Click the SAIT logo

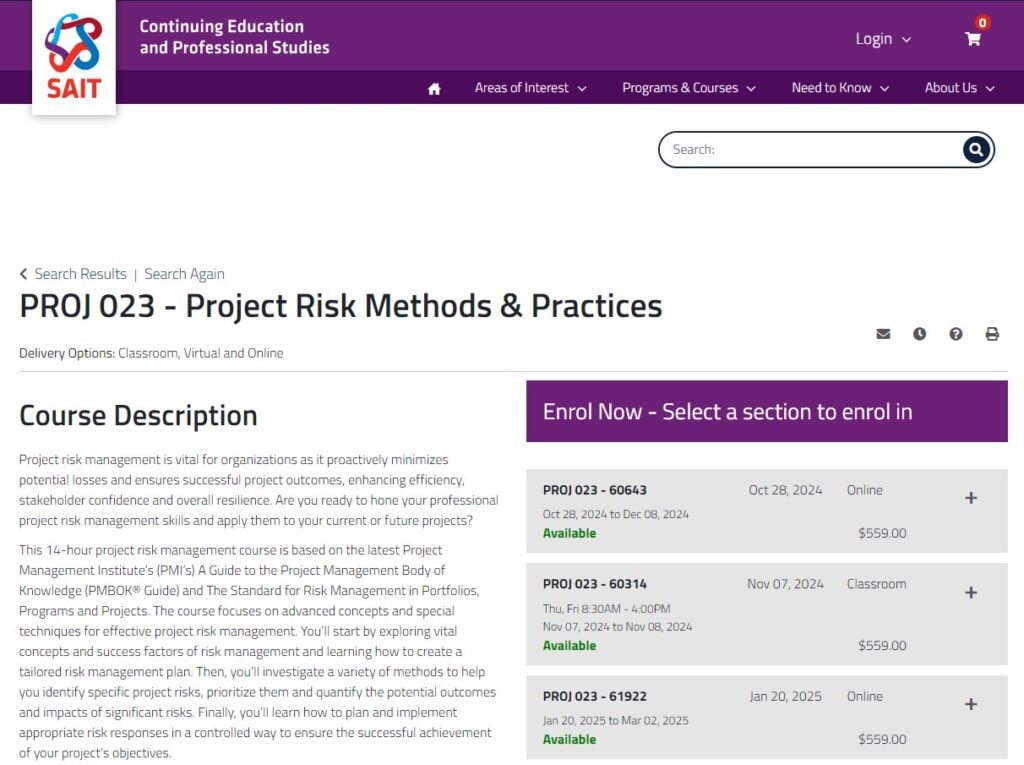tap(74, 57)
